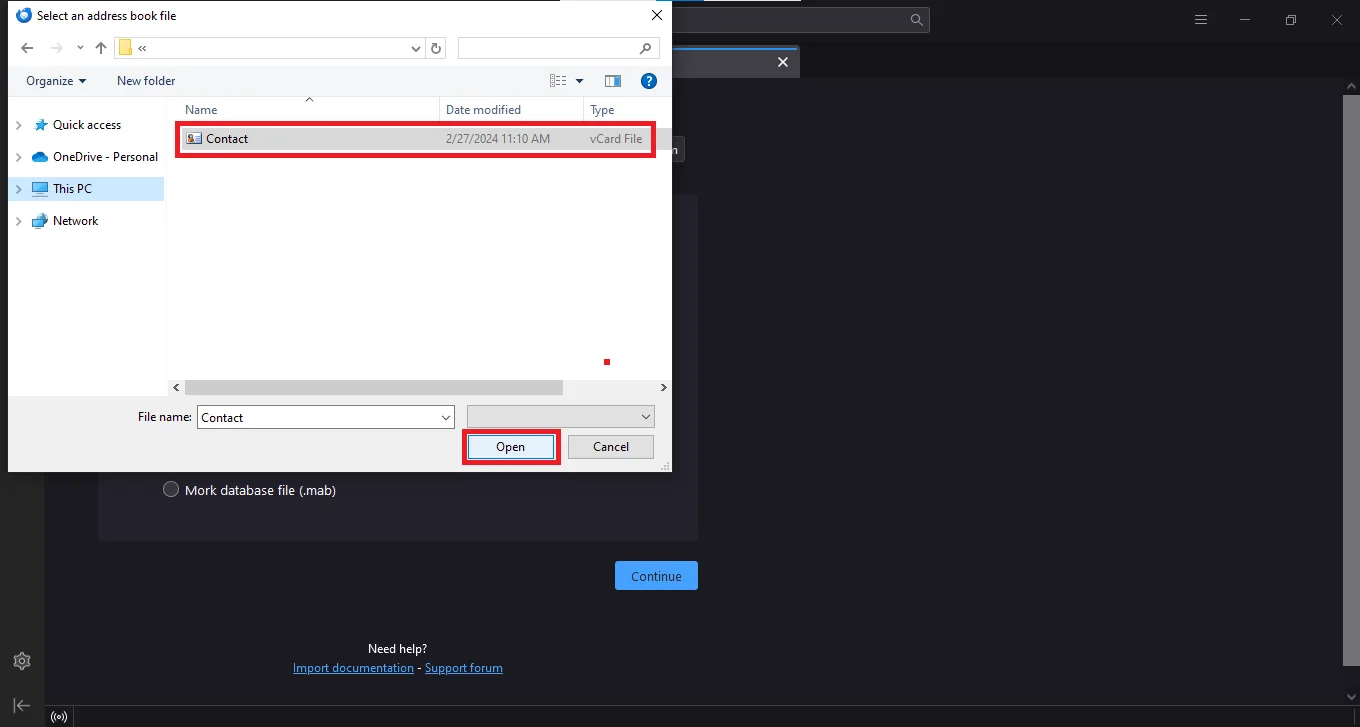Image resolution: width=1360 pixels, height=727 pixels.
Task: Open Recent locations dropdown chevron
Action: coord(81,48)
